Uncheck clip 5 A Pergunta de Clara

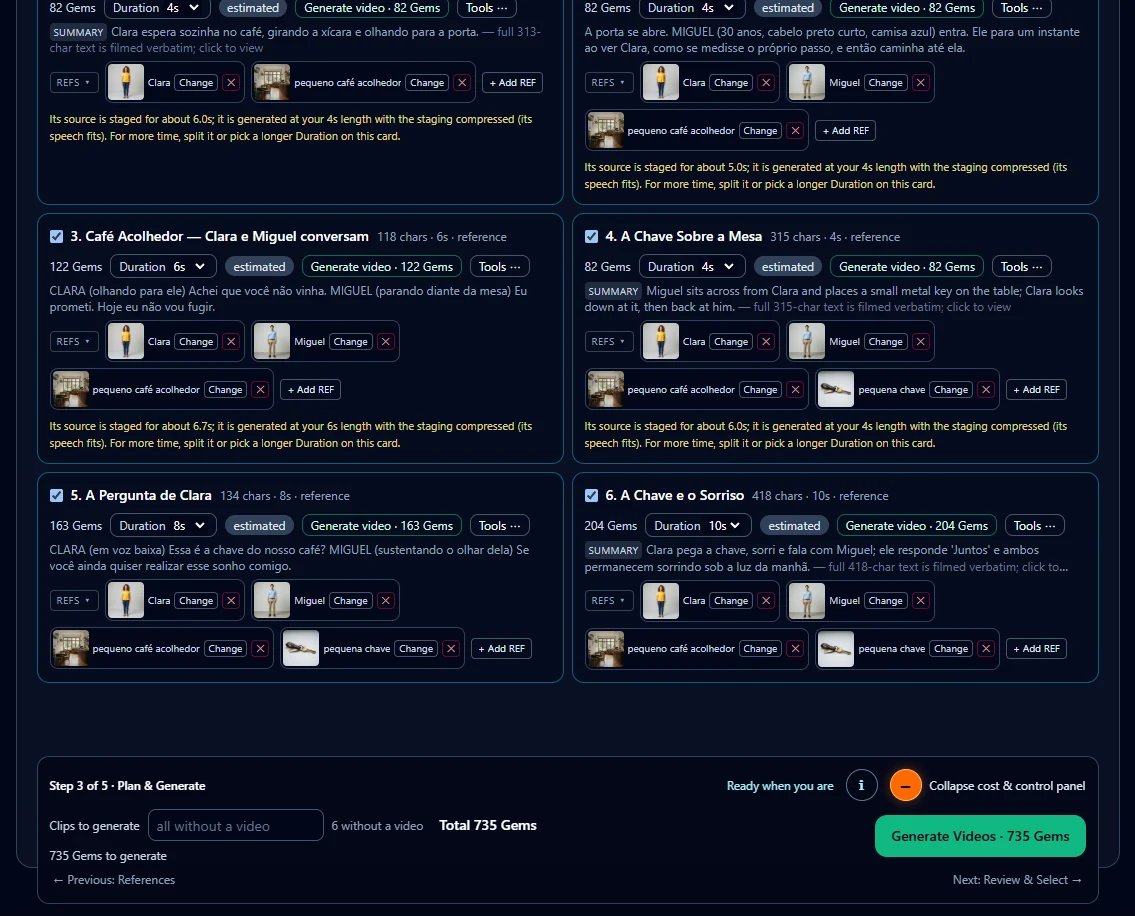point(56,496)
